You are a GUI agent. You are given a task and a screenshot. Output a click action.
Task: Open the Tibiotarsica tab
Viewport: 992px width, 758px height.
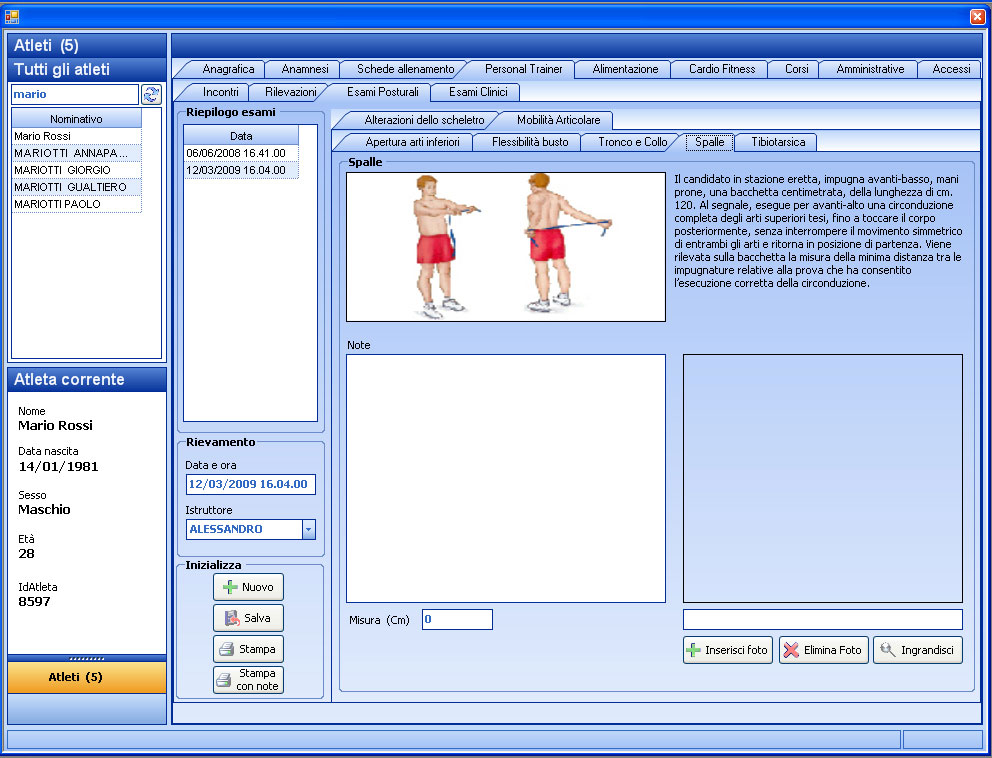point(777,142)
